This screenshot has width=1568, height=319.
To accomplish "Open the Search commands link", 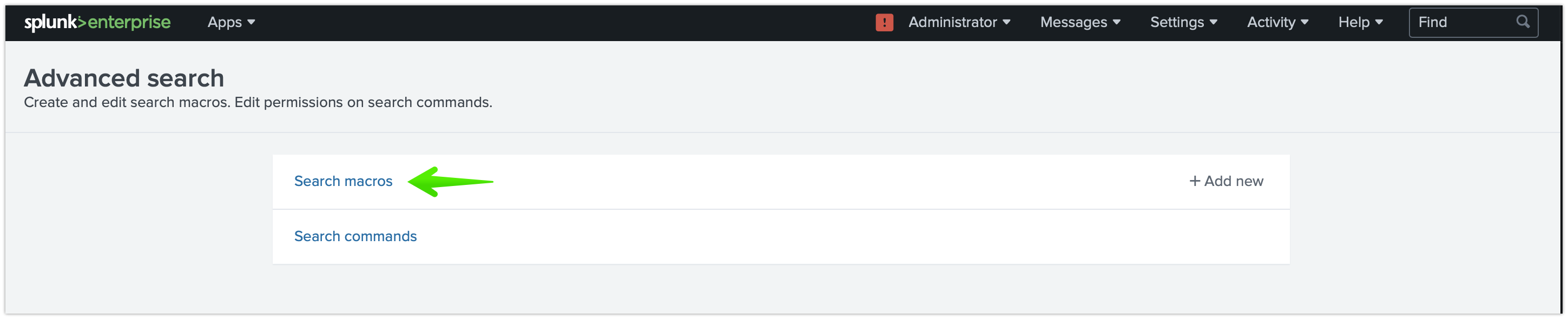I will coord(355,236).
